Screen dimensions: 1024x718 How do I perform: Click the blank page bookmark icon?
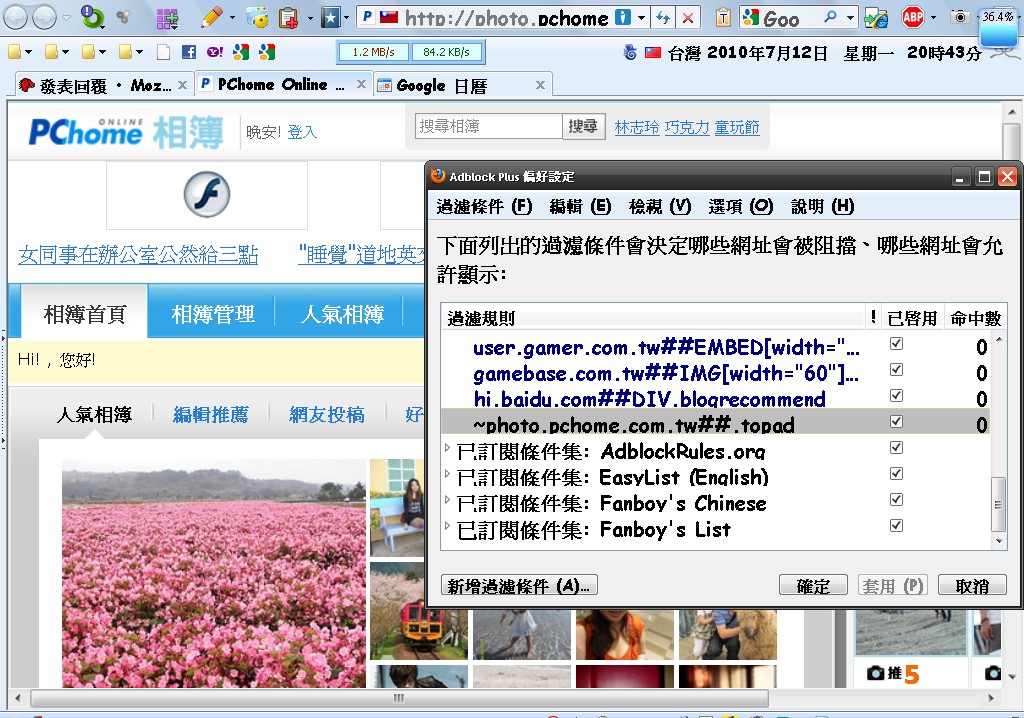click(163, 52)
